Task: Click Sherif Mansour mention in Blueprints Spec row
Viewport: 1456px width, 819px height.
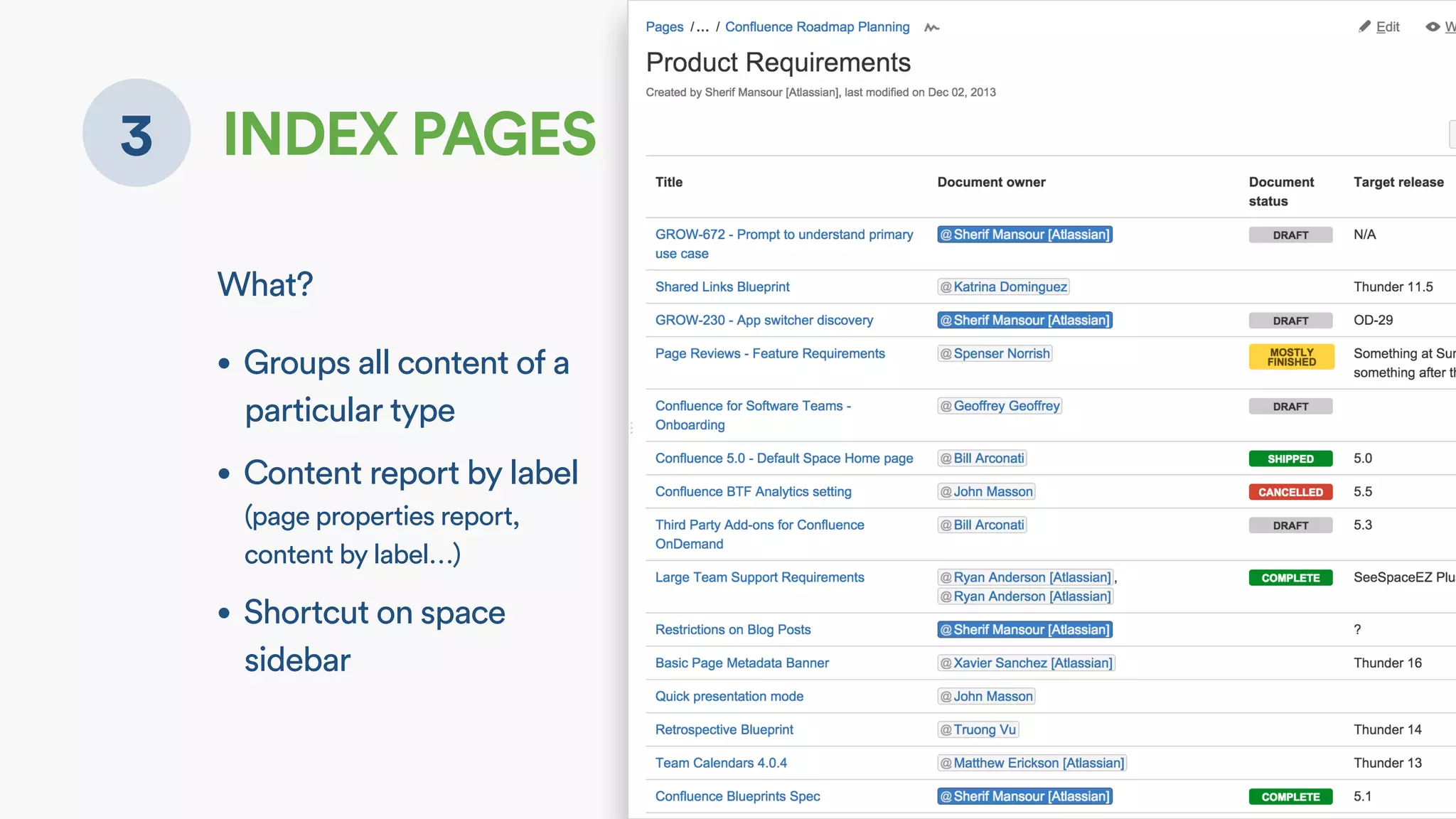Action: coord(1024,796)
